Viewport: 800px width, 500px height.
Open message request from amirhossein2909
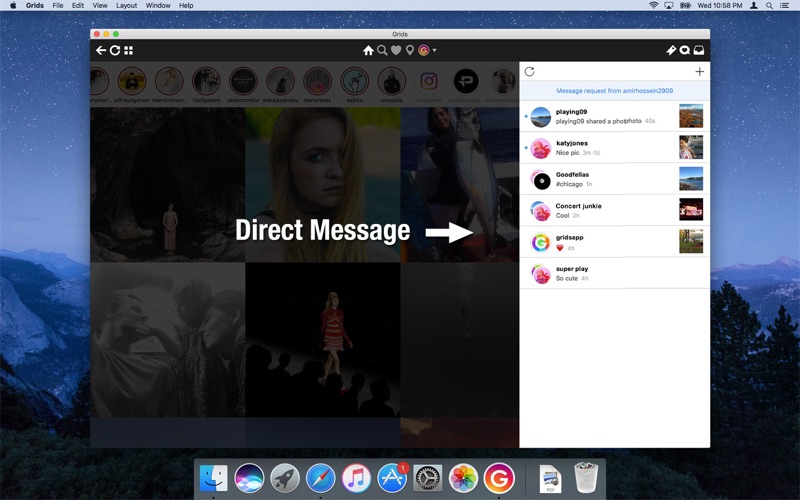614,91
